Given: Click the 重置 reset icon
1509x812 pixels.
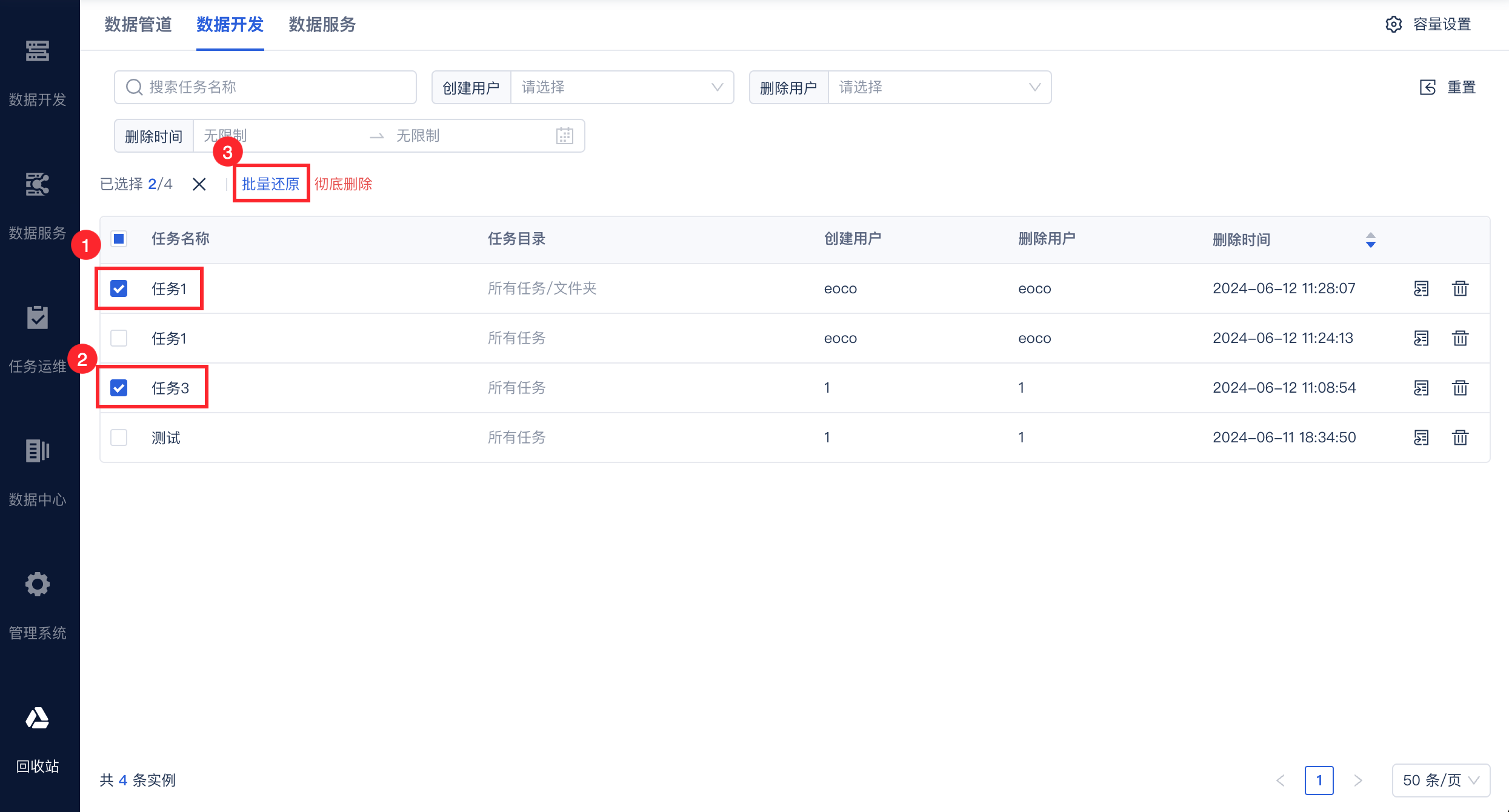Looking at the screenshot, I should coord(1428,87).
